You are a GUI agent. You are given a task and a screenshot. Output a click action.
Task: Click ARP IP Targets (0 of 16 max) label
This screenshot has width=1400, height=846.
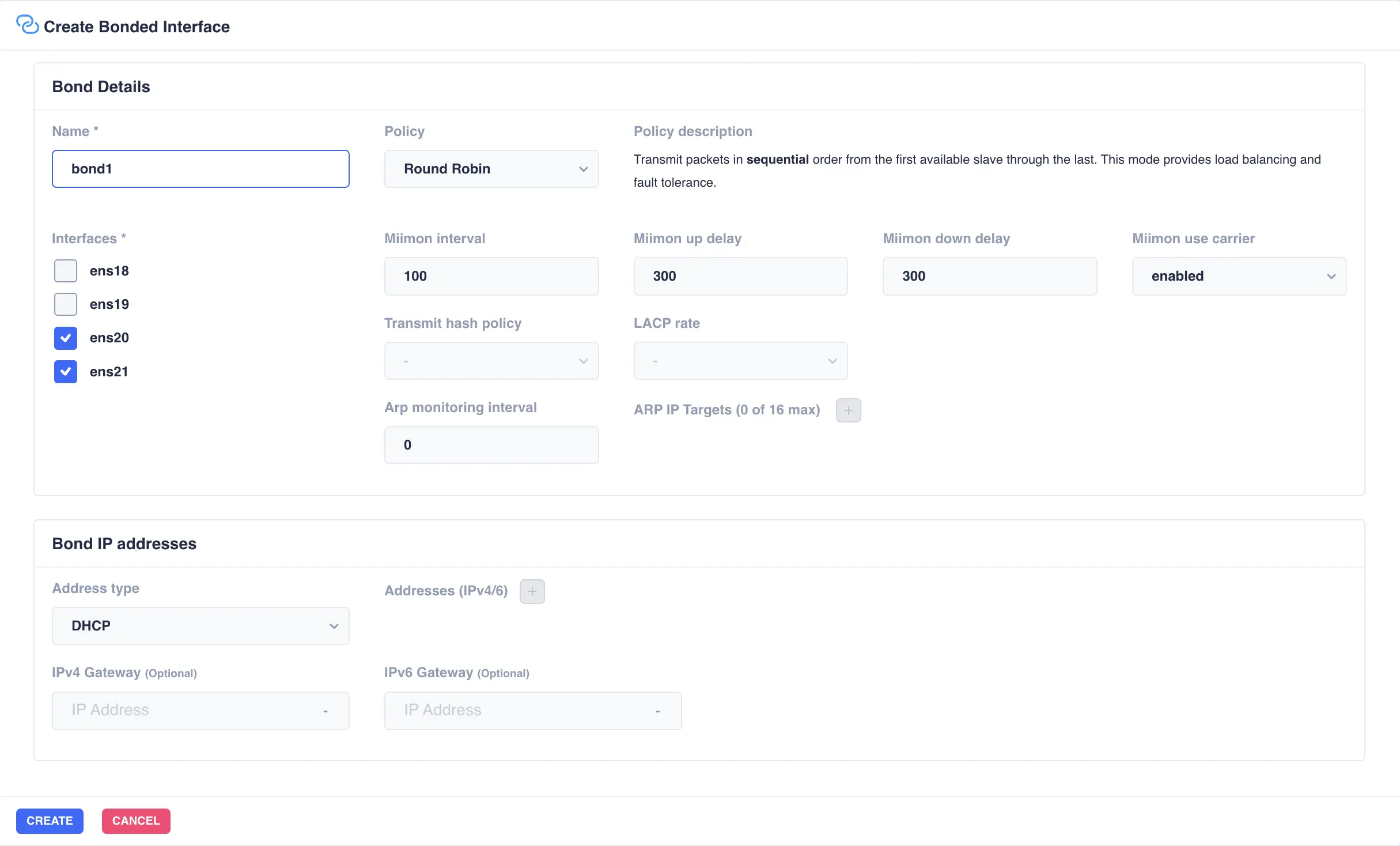[x=727, y=410]
